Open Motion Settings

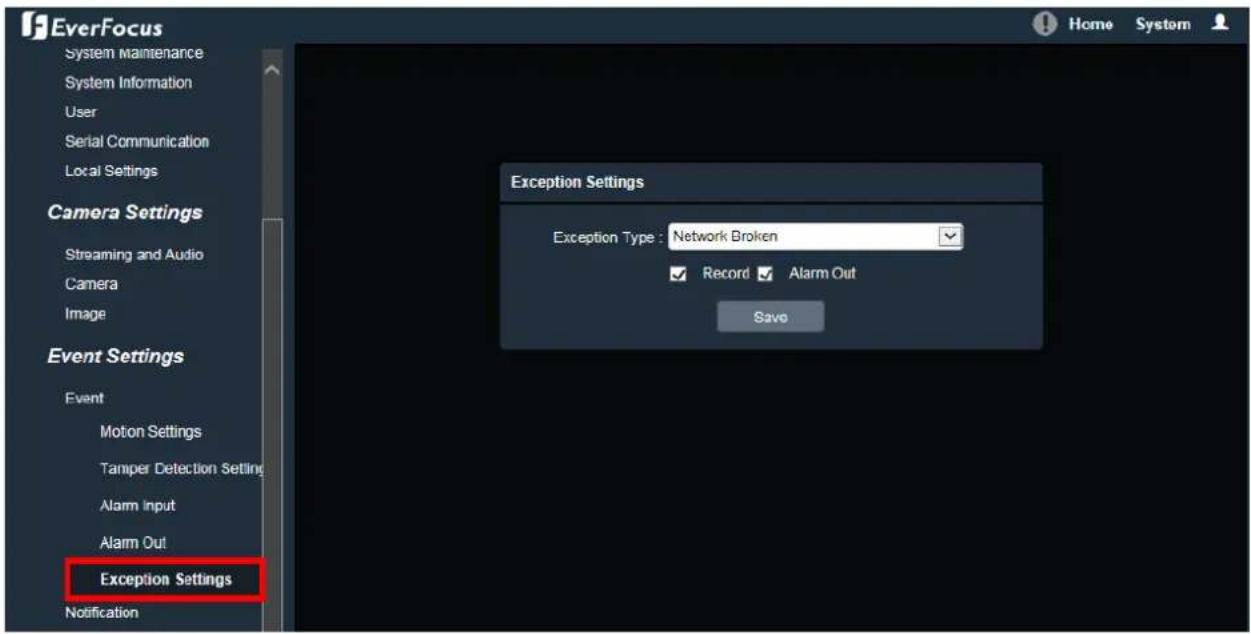151,432
